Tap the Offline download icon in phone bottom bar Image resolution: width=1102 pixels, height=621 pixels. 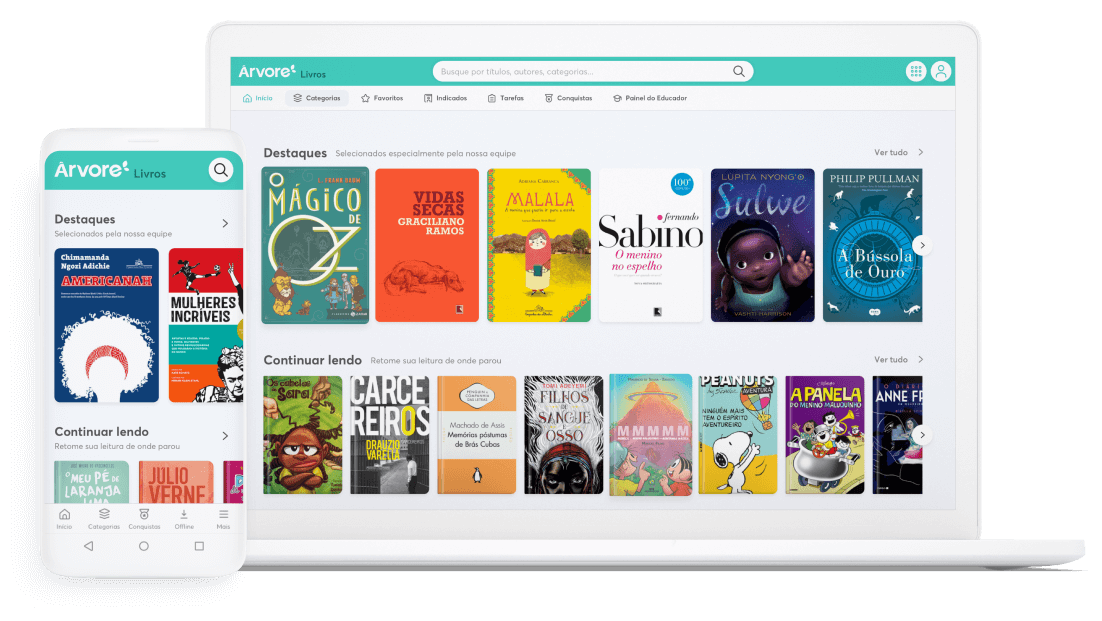(x=183, y=514)
